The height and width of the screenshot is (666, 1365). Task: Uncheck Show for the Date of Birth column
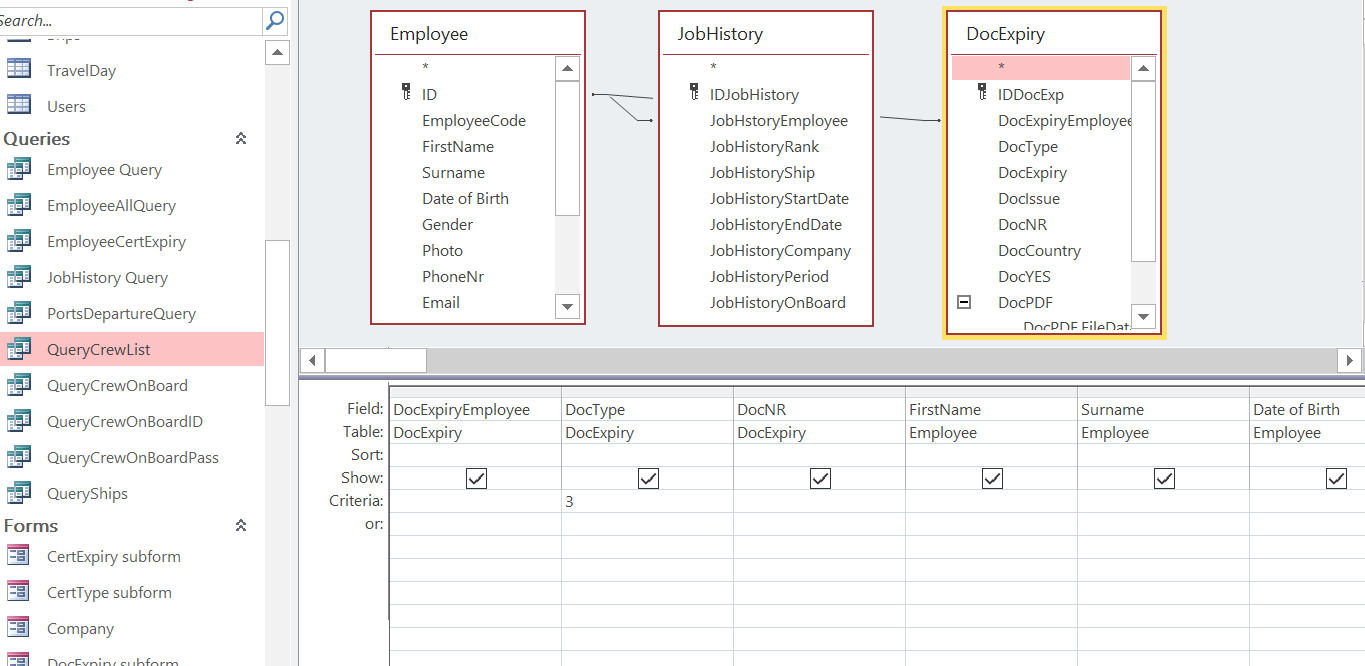(x=1336, y=479)
